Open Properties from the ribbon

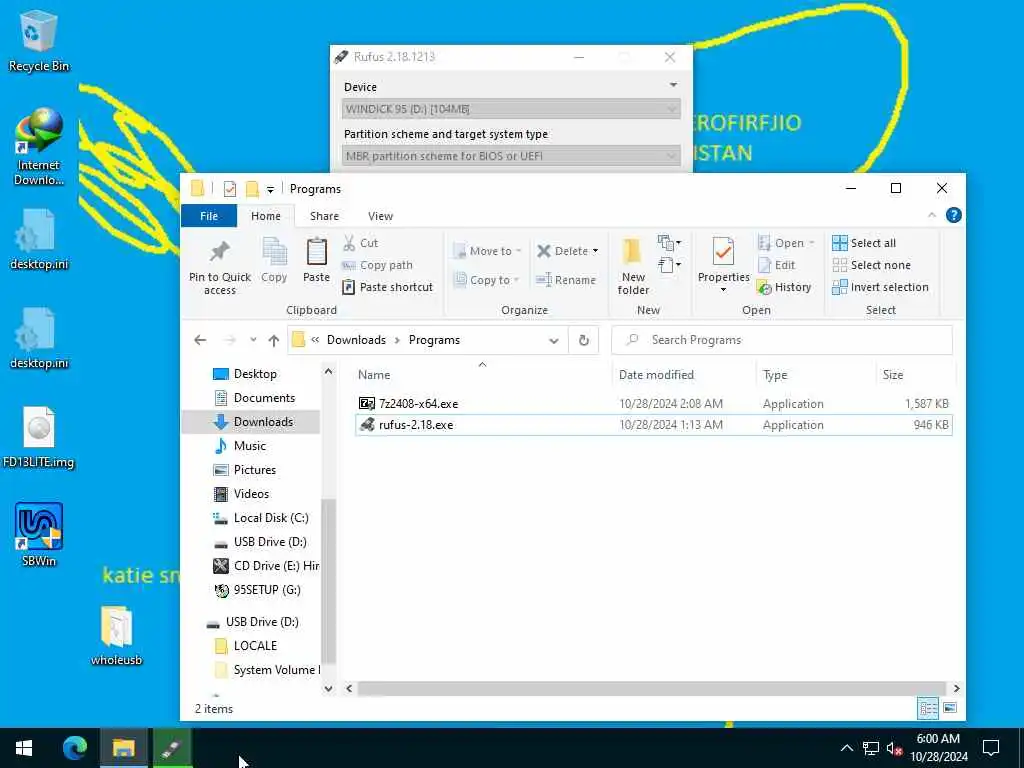pos(723,265)
